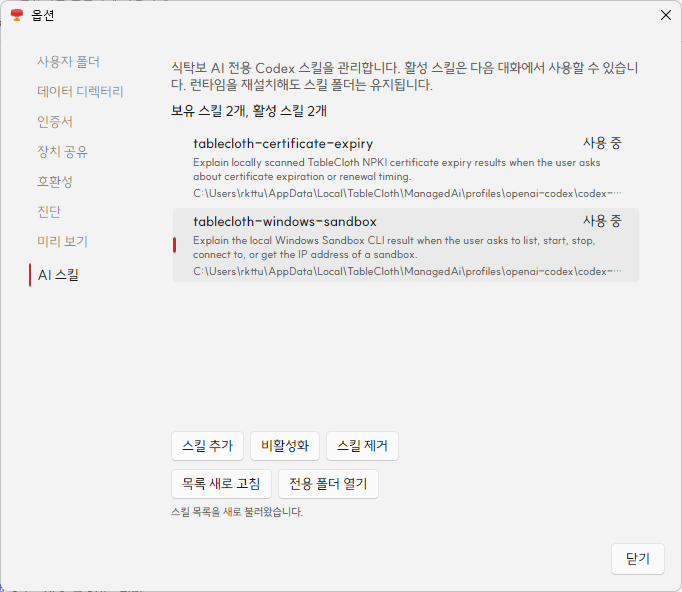Open the 사용자 폴더 section
This screenshot has height=592, width=682.
68,62
